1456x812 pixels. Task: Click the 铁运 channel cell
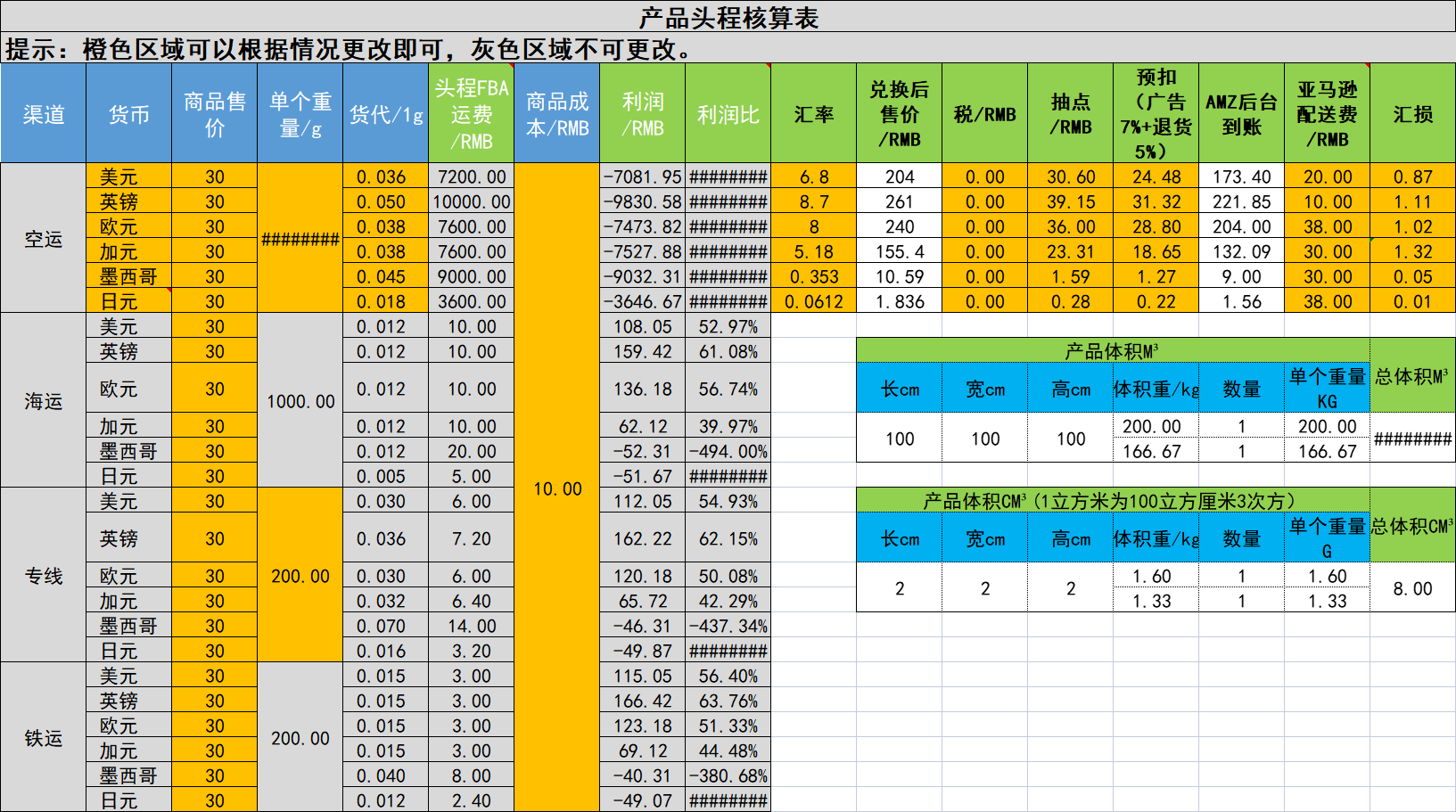click(43, 737)
